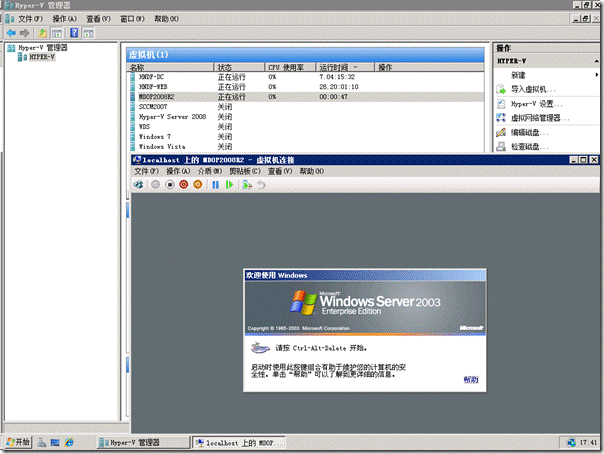Click the Forward arrow in Hyper-V Manager toolbar
Screen dimensions: 604x454
[25, 33]
